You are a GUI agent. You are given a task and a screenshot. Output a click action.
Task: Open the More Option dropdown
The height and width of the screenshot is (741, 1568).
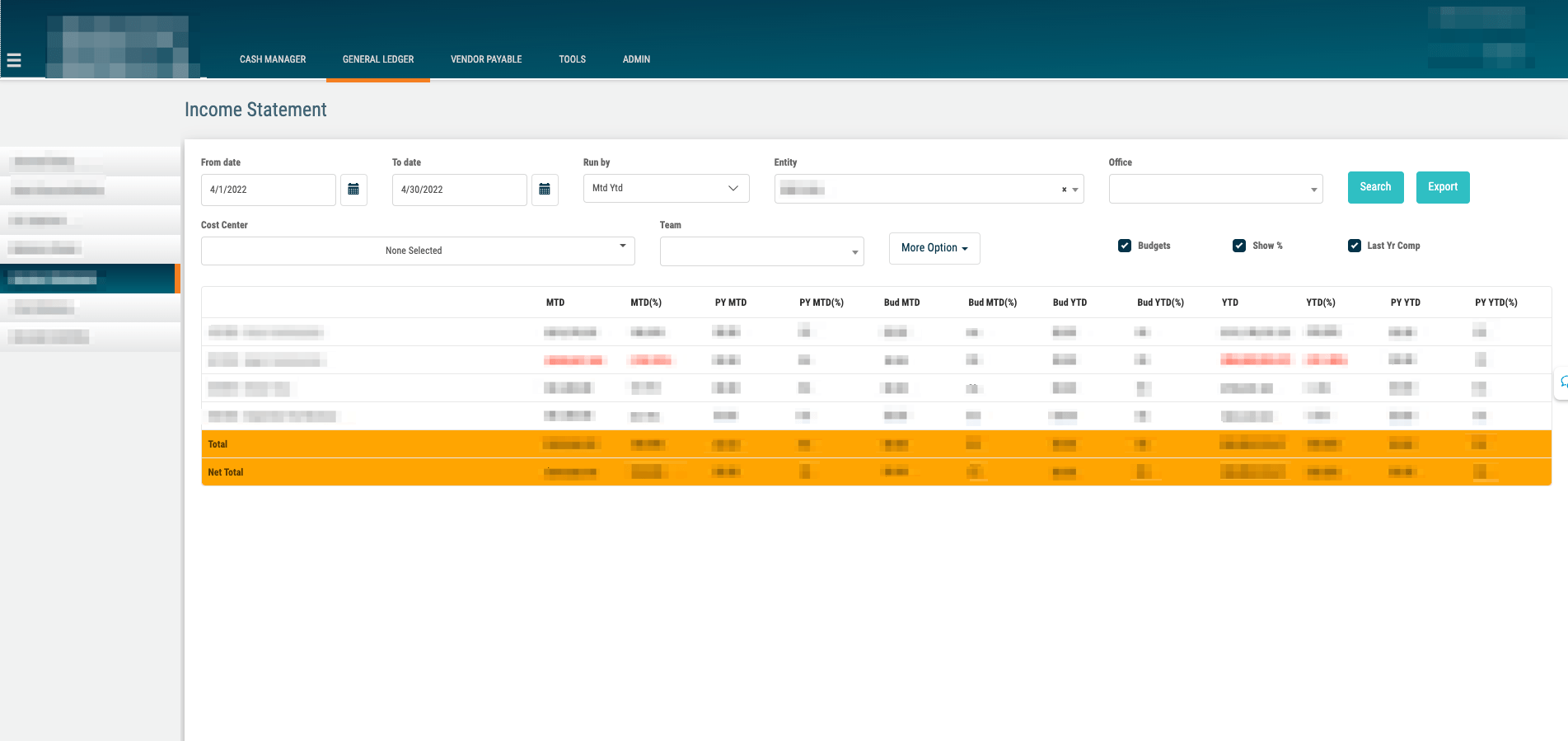(x=934, y=248)
